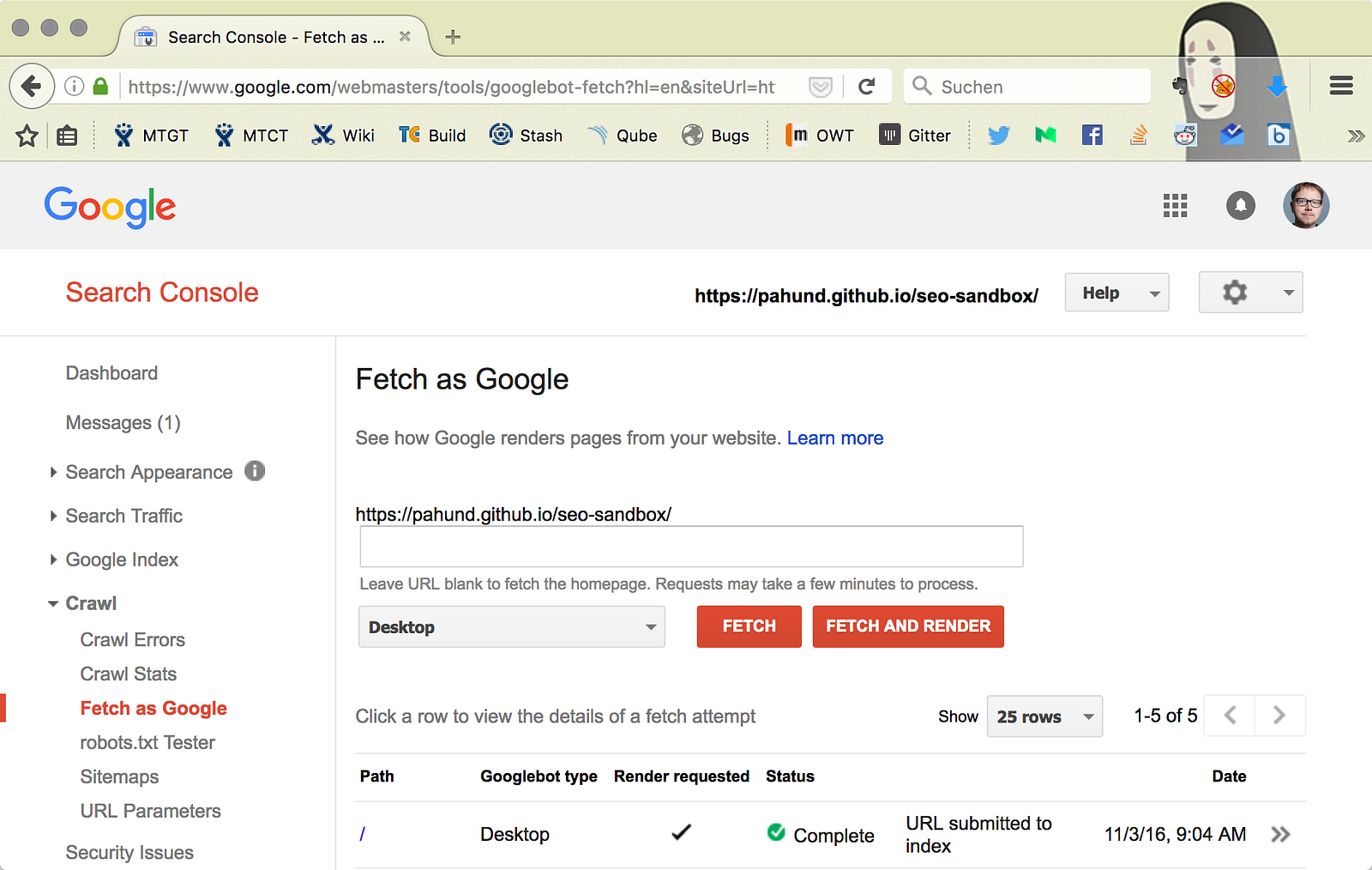Reload the page with refresh icon
Screen dimensions: 1372x870
click(867, 87)
